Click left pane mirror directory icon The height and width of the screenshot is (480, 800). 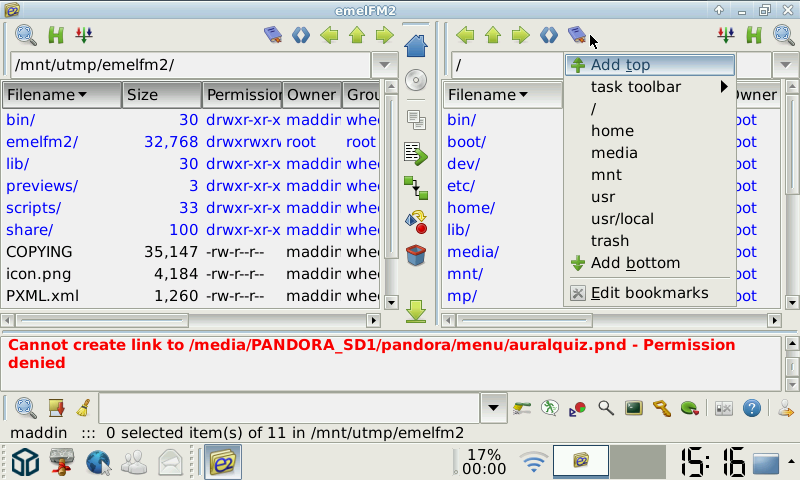301,35
